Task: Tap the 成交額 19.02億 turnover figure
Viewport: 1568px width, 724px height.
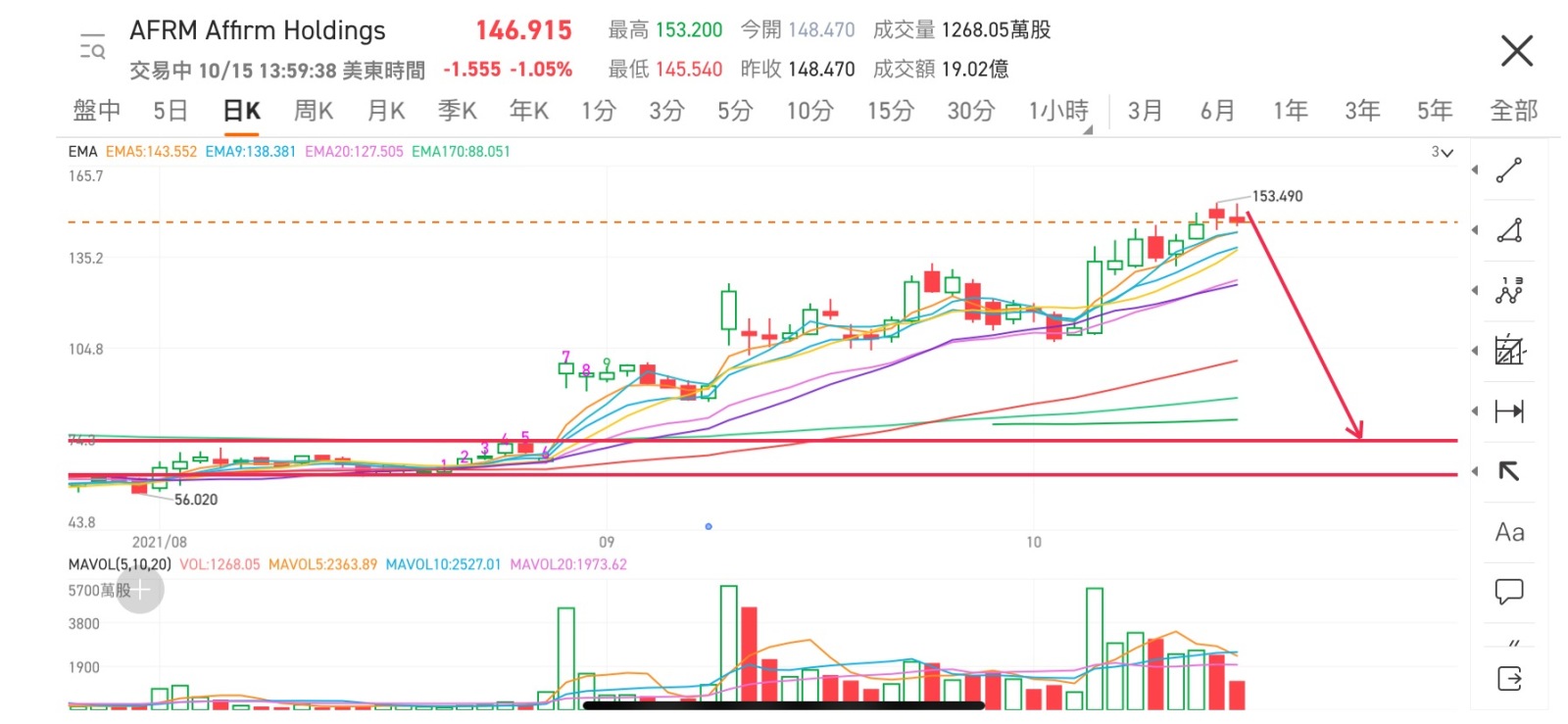Action: [x=941, y=69]
